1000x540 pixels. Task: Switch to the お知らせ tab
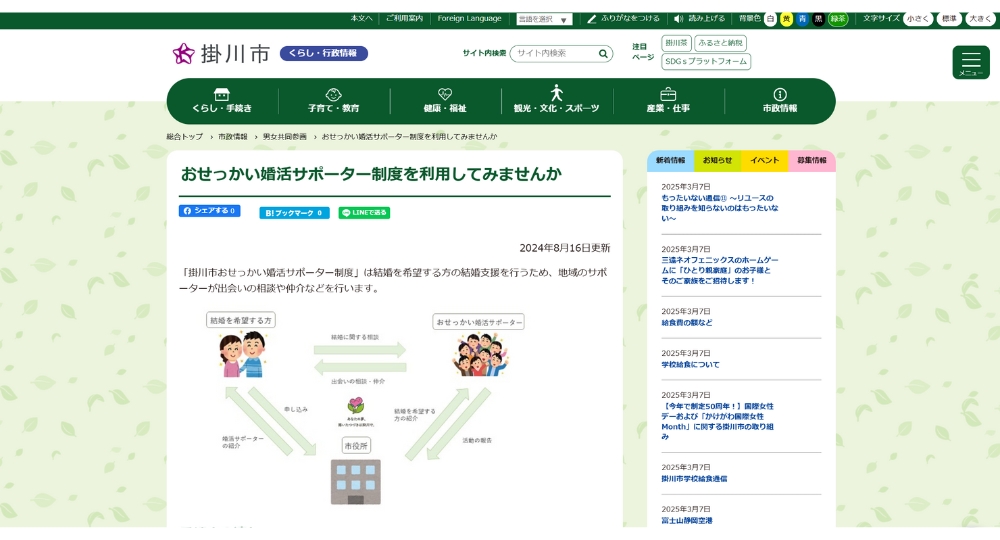click(717, 160)
